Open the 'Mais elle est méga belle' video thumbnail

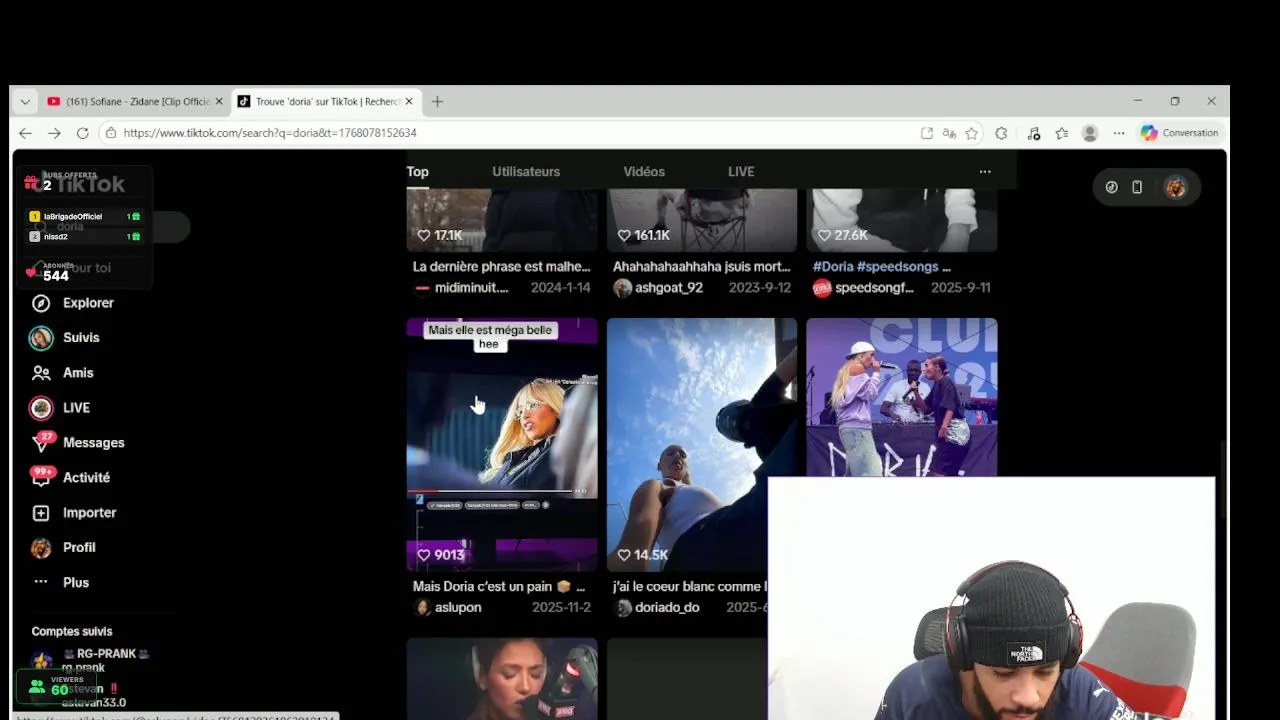[502, 445]
